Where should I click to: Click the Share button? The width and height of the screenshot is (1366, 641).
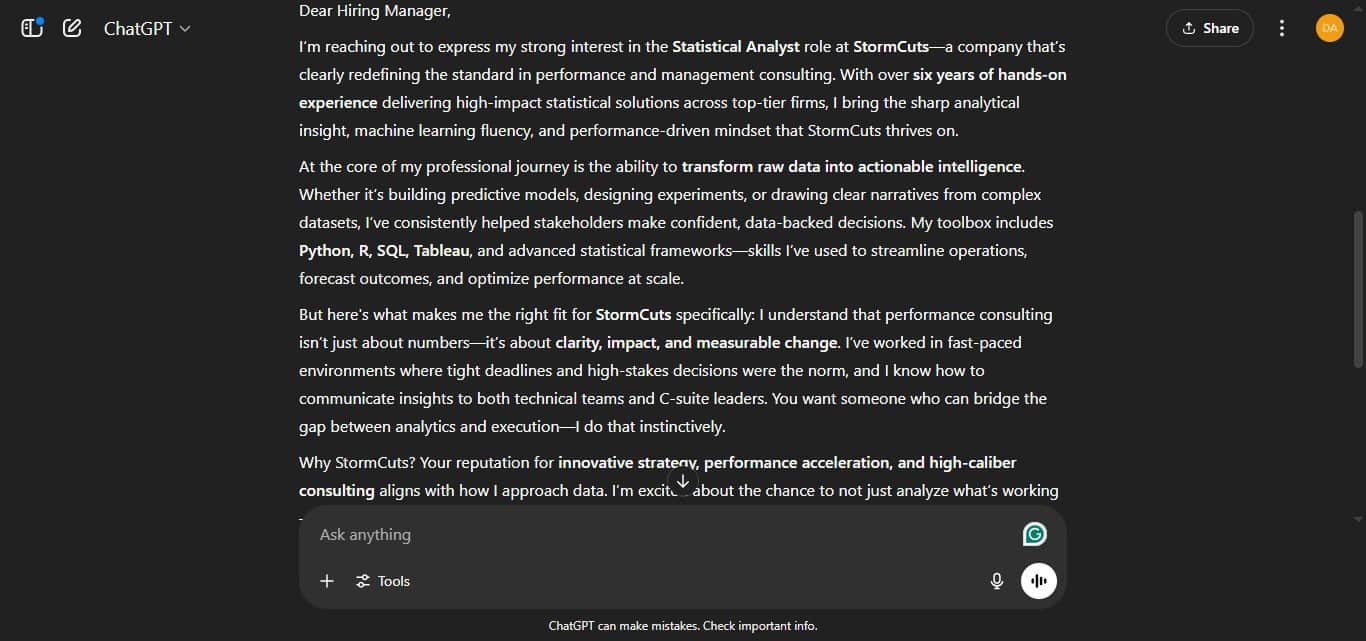(1209, 28)
